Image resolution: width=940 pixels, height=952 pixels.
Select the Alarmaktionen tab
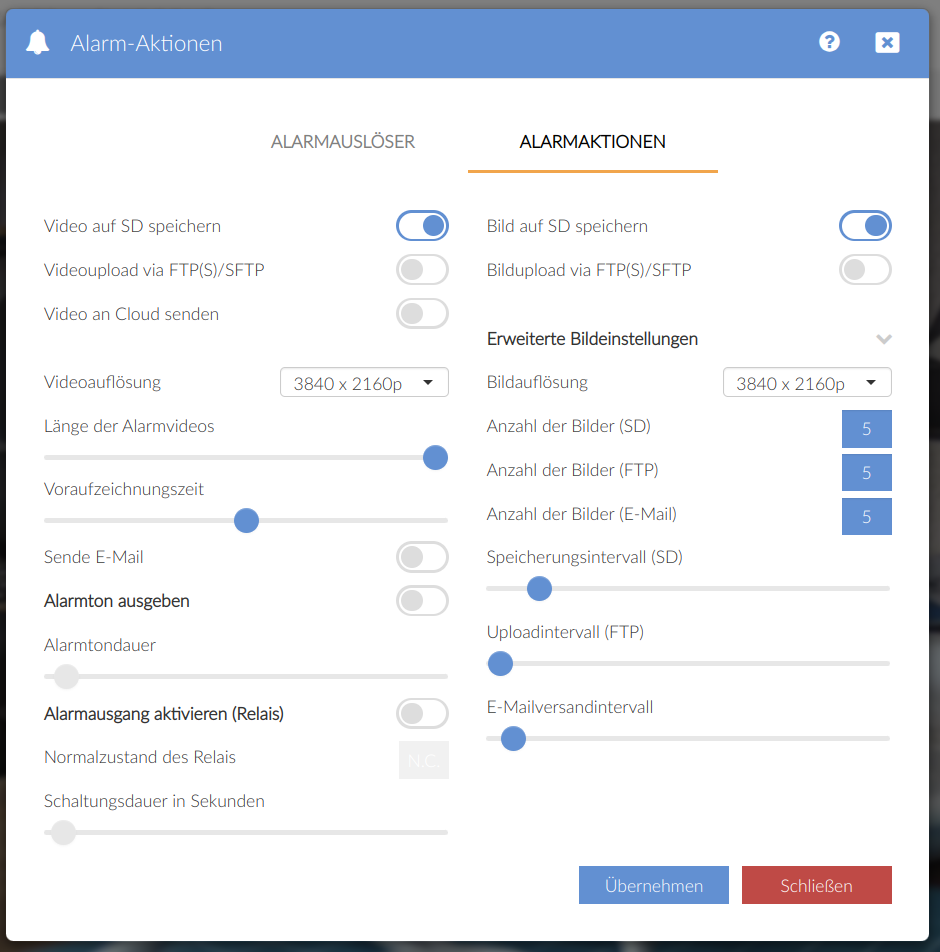tap(592, 142)
